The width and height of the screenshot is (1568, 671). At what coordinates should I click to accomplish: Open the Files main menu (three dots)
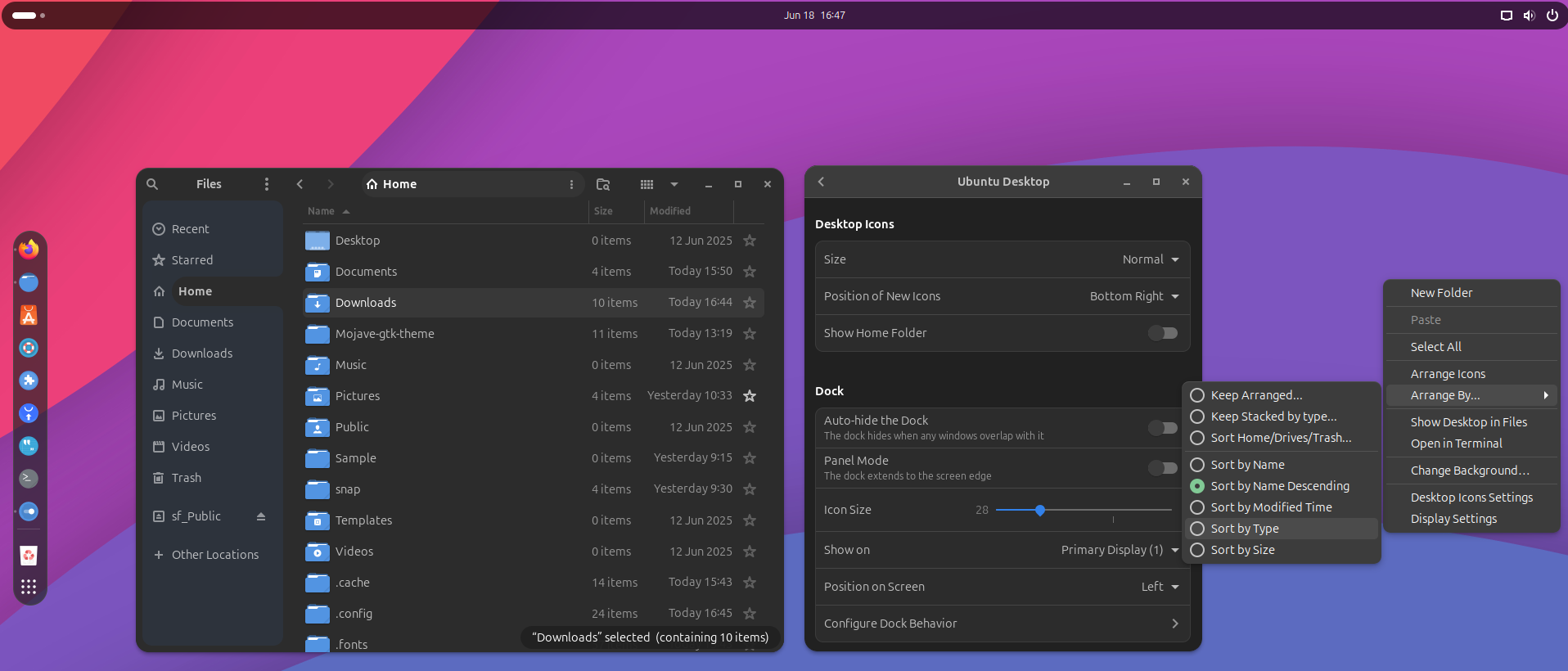[x=266, y=184]
